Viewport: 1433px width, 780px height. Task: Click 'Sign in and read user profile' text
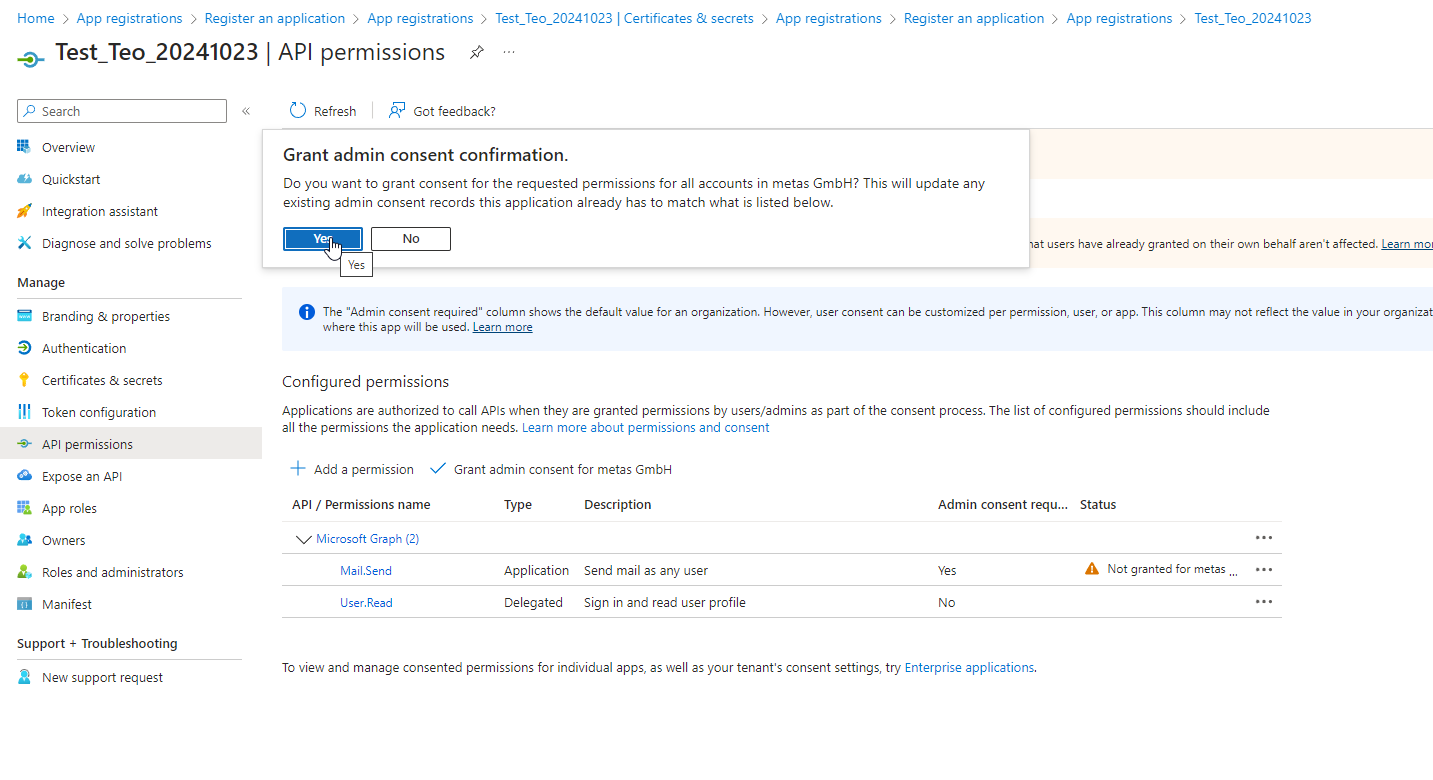(x=665, y=602)
